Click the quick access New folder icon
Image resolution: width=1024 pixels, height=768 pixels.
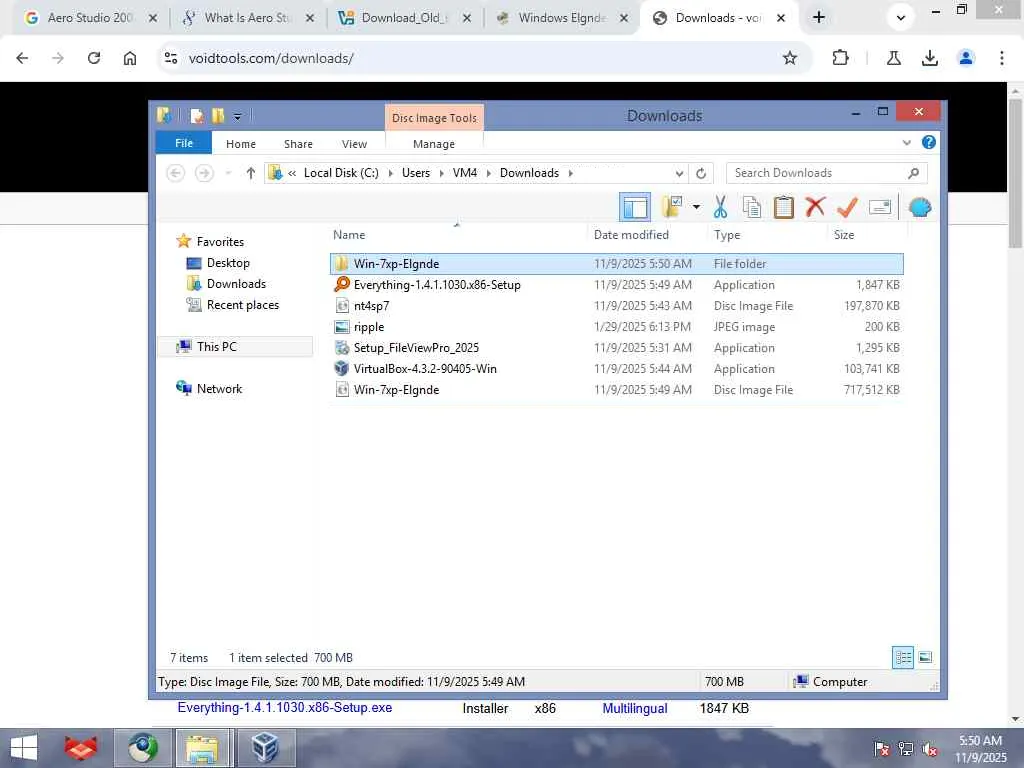click(218, 116)
